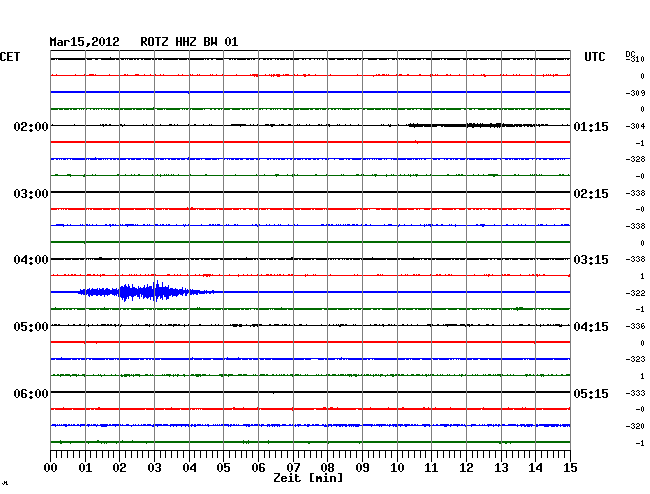Viewport: 650px width, 494px height.
Task: Select the CET time label "02:00"
Action: [x=31, y=126]
